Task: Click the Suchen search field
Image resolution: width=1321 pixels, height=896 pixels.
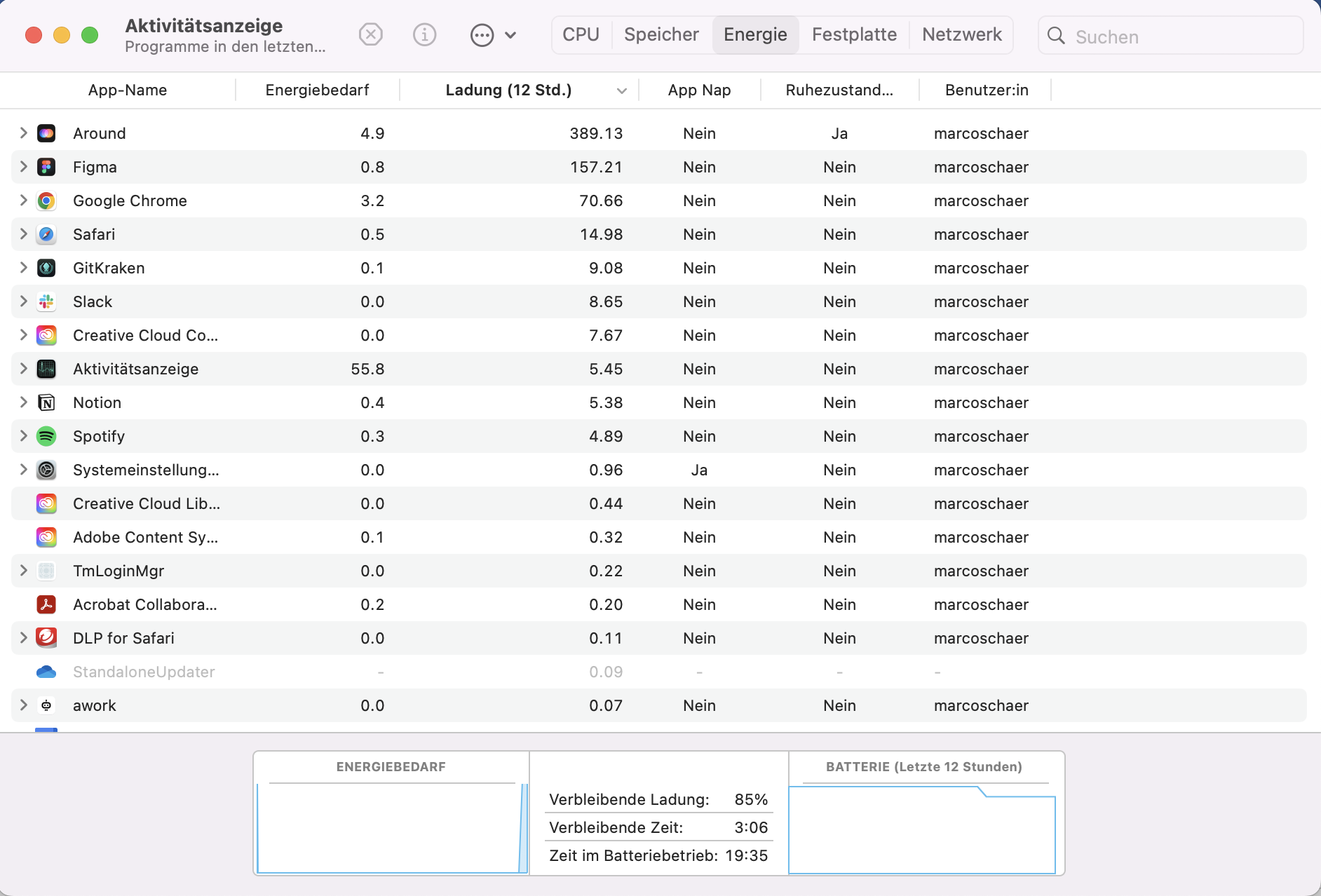Action: coord(1170,36)
